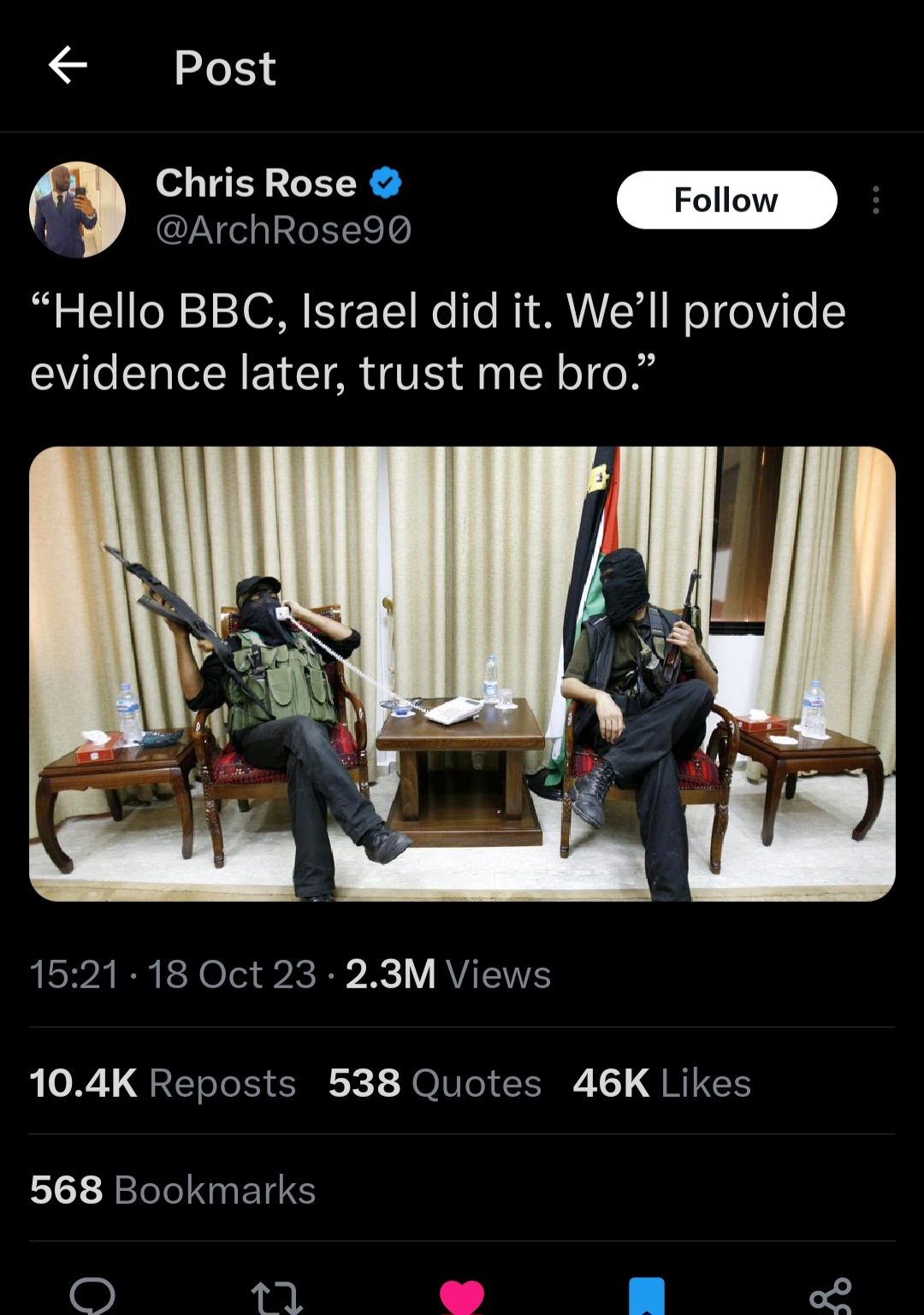Viewport: 924px width, 1315px height.
Task: Open the reply speech bubble icon
Action: coord(92,1295)
